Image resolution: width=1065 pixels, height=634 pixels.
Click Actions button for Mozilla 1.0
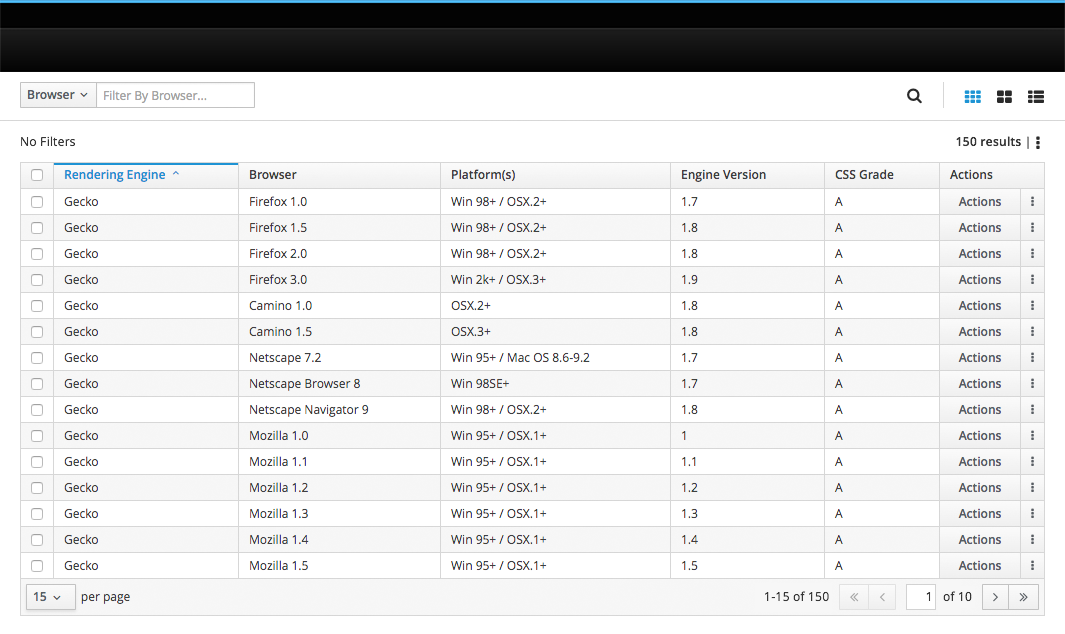980,436
